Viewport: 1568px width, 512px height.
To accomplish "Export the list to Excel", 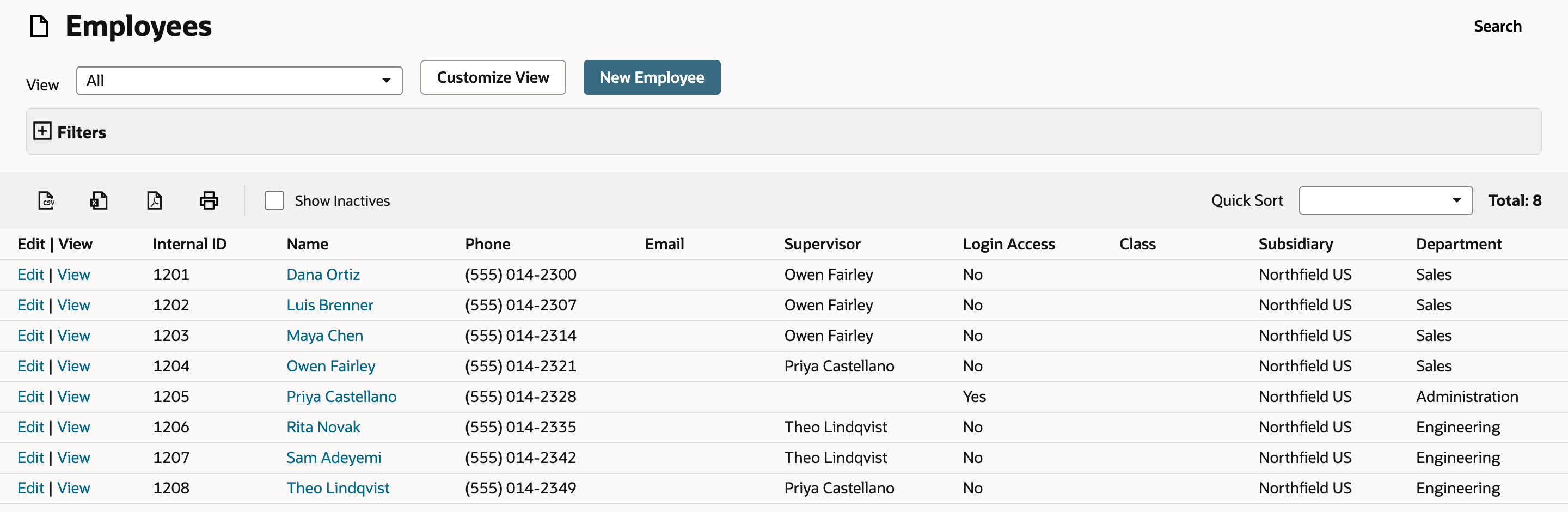I will click(99, 200).
